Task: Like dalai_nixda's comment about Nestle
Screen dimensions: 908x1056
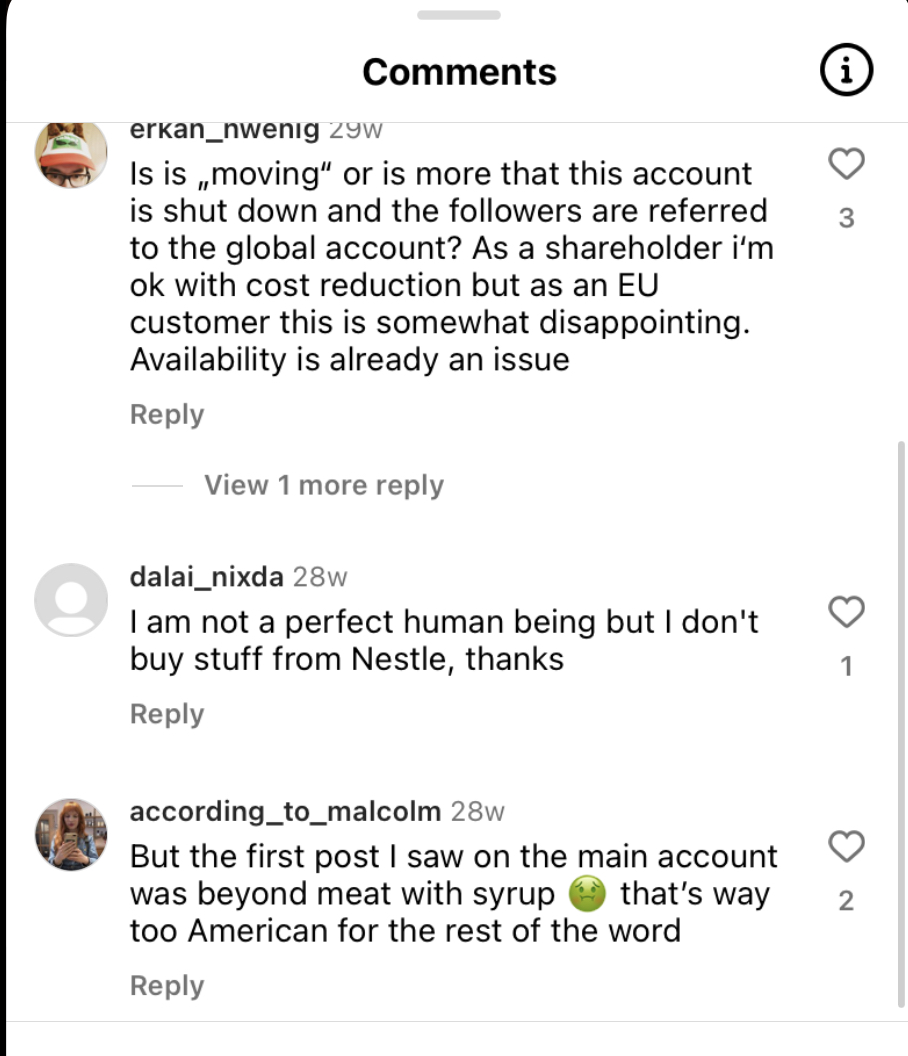Action: pos(847,612)
